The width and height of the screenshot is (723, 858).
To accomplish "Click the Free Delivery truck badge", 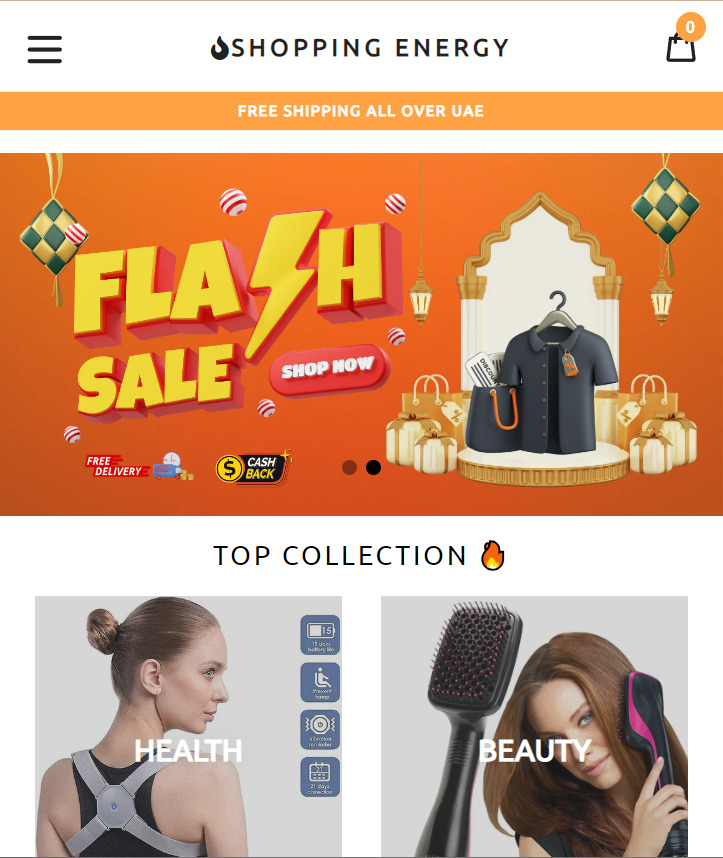I will click(139, 467).
